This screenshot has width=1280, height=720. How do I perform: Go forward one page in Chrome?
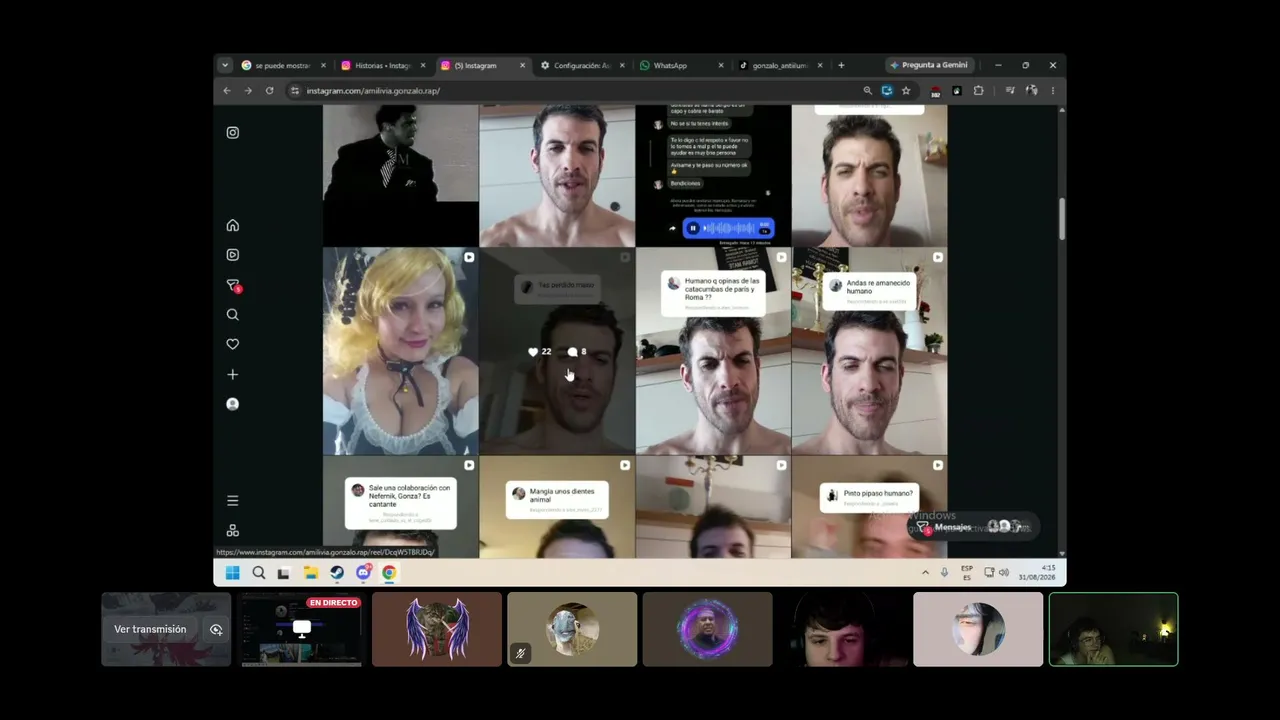click(248, 91)
